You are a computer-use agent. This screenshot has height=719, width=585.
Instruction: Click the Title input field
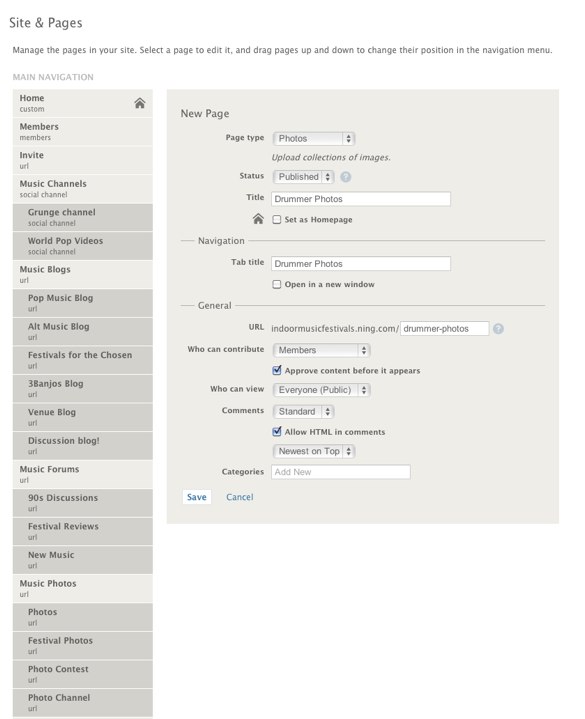click(x=361, y=199)
